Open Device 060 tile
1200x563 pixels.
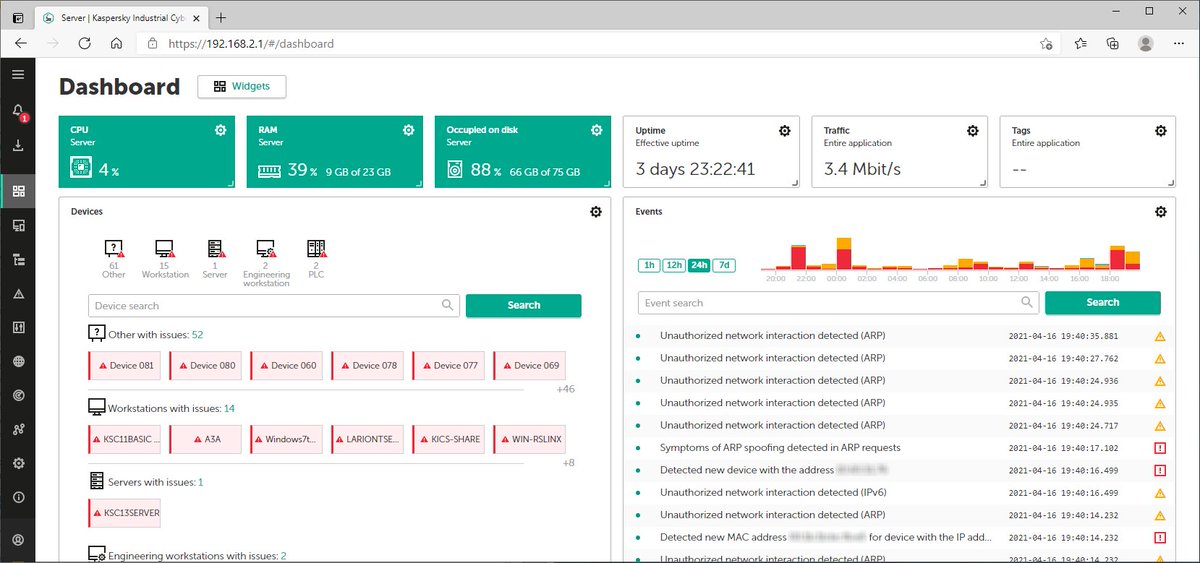click(x=286, y=365)
